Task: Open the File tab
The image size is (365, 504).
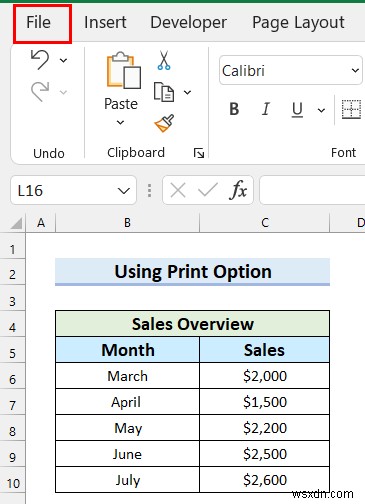Action: click(39, 23)
